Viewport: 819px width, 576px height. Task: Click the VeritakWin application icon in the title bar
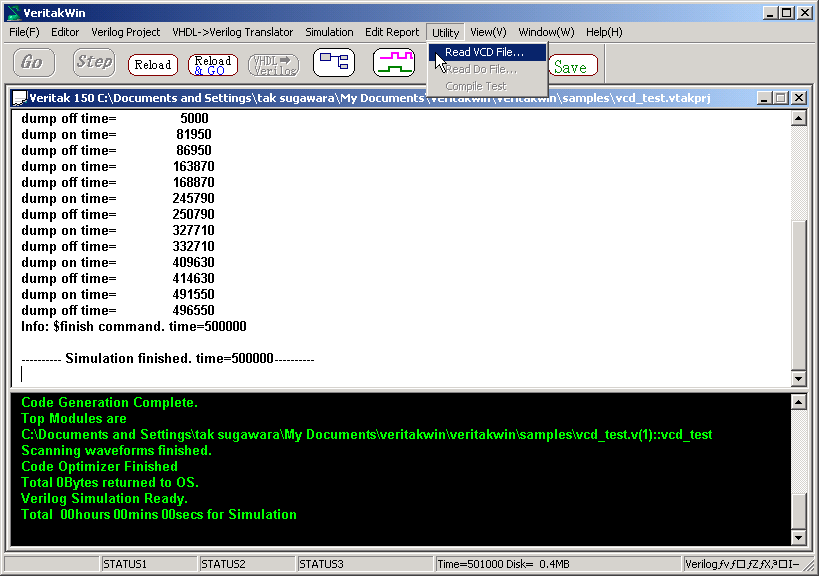click(x=14, y=13)
